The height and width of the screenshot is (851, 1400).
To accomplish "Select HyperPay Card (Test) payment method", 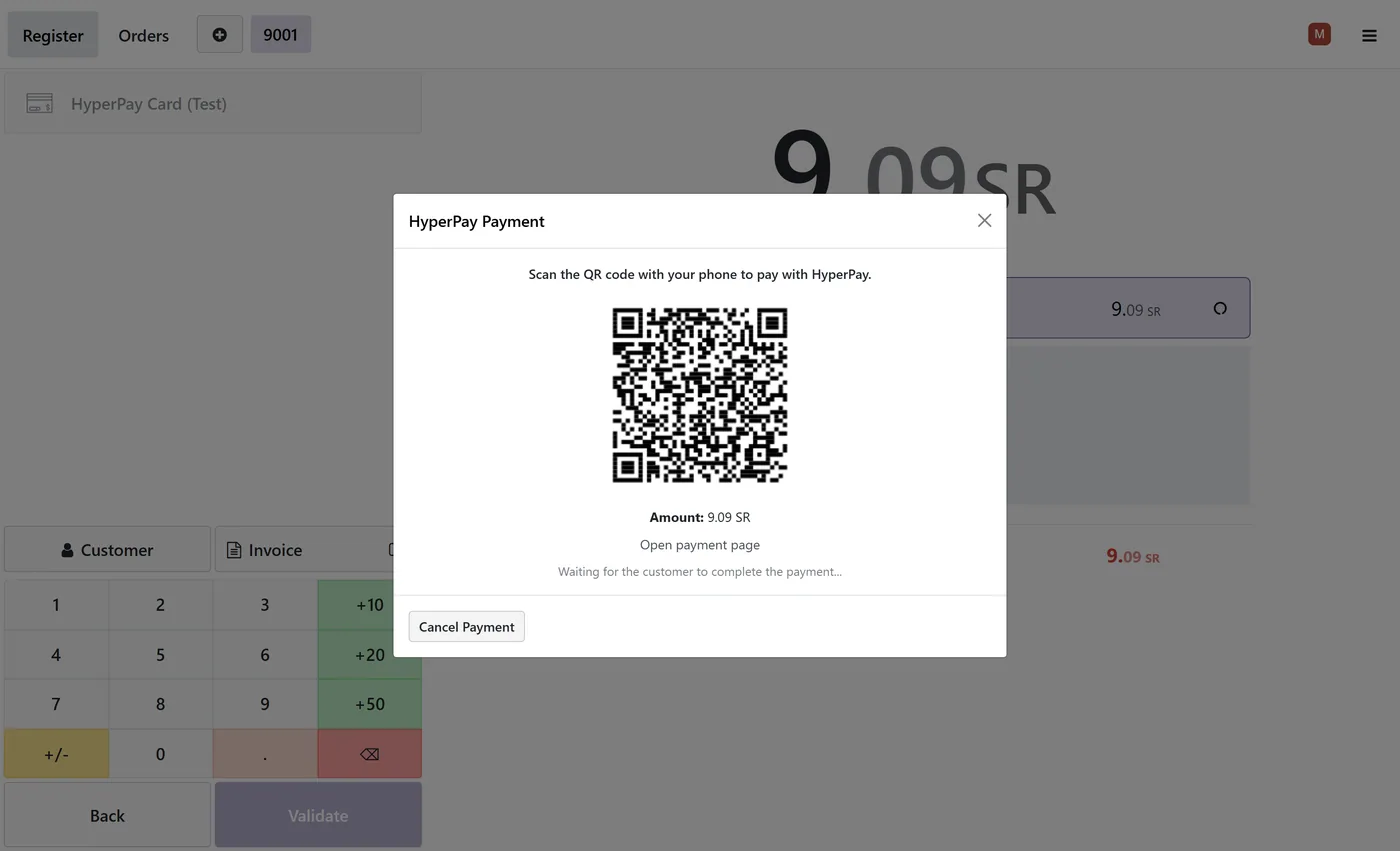I will point(213,103).
